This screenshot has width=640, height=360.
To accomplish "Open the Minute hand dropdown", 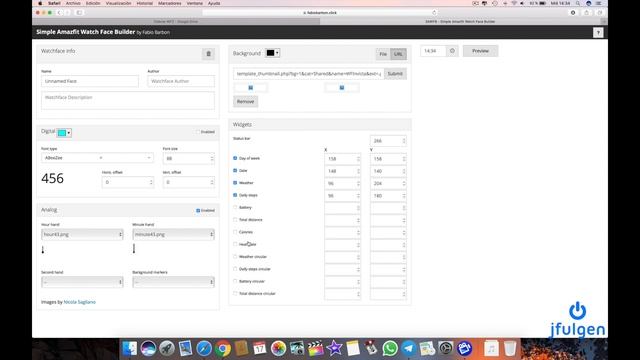I will click(173, 234).
